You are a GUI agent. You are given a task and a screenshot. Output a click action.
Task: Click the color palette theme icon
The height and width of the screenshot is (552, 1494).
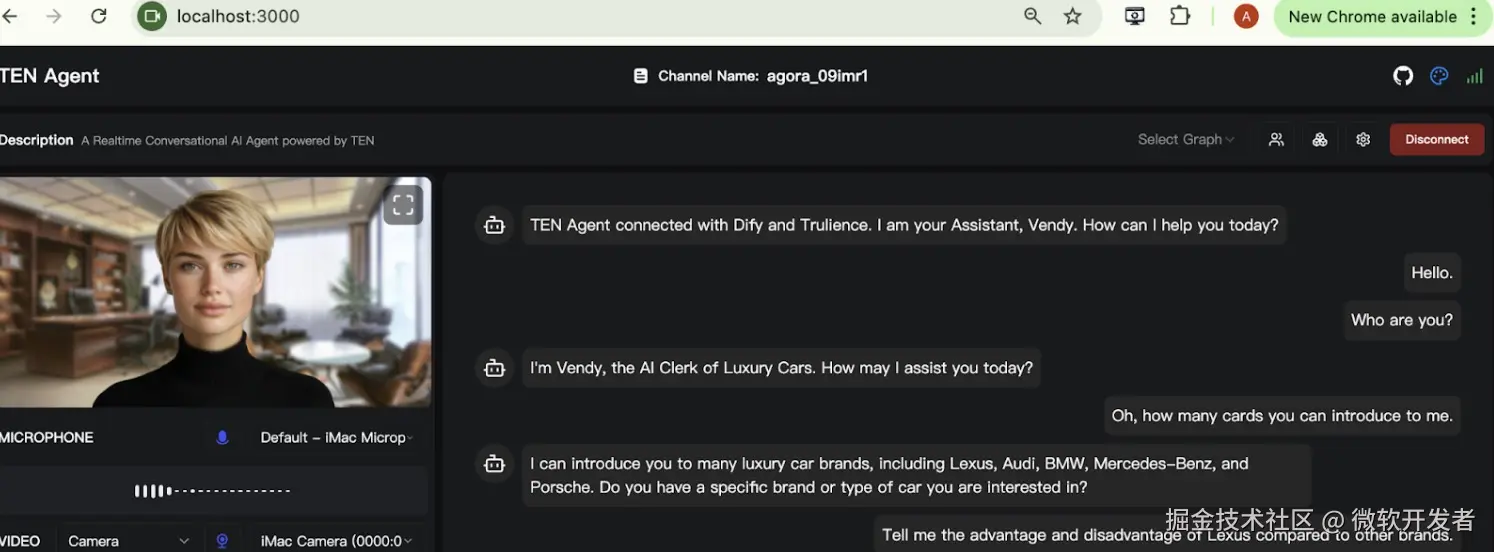(1439, 76)
